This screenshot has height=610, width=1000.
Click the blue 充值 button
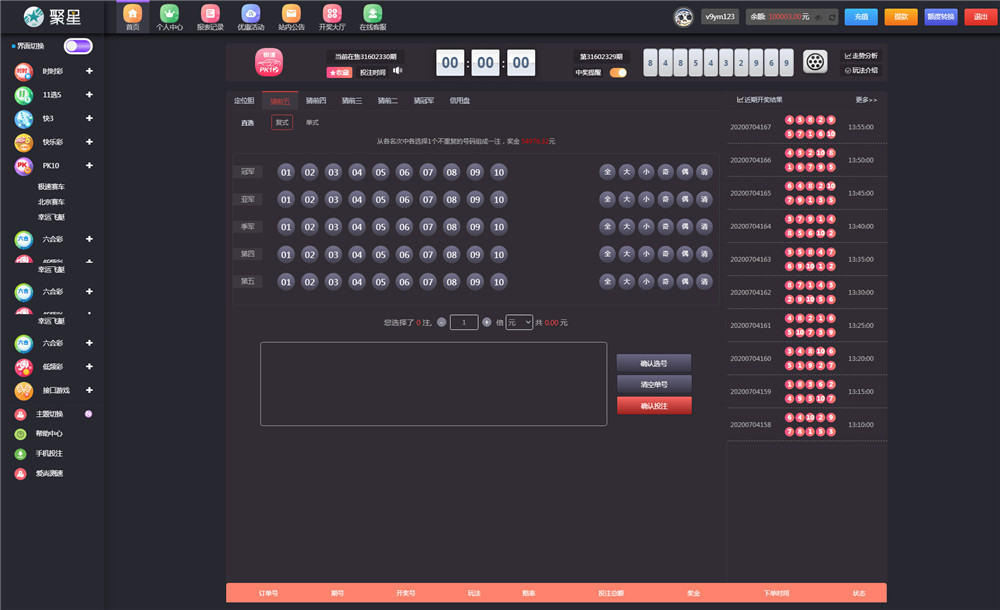pos(861,16)
